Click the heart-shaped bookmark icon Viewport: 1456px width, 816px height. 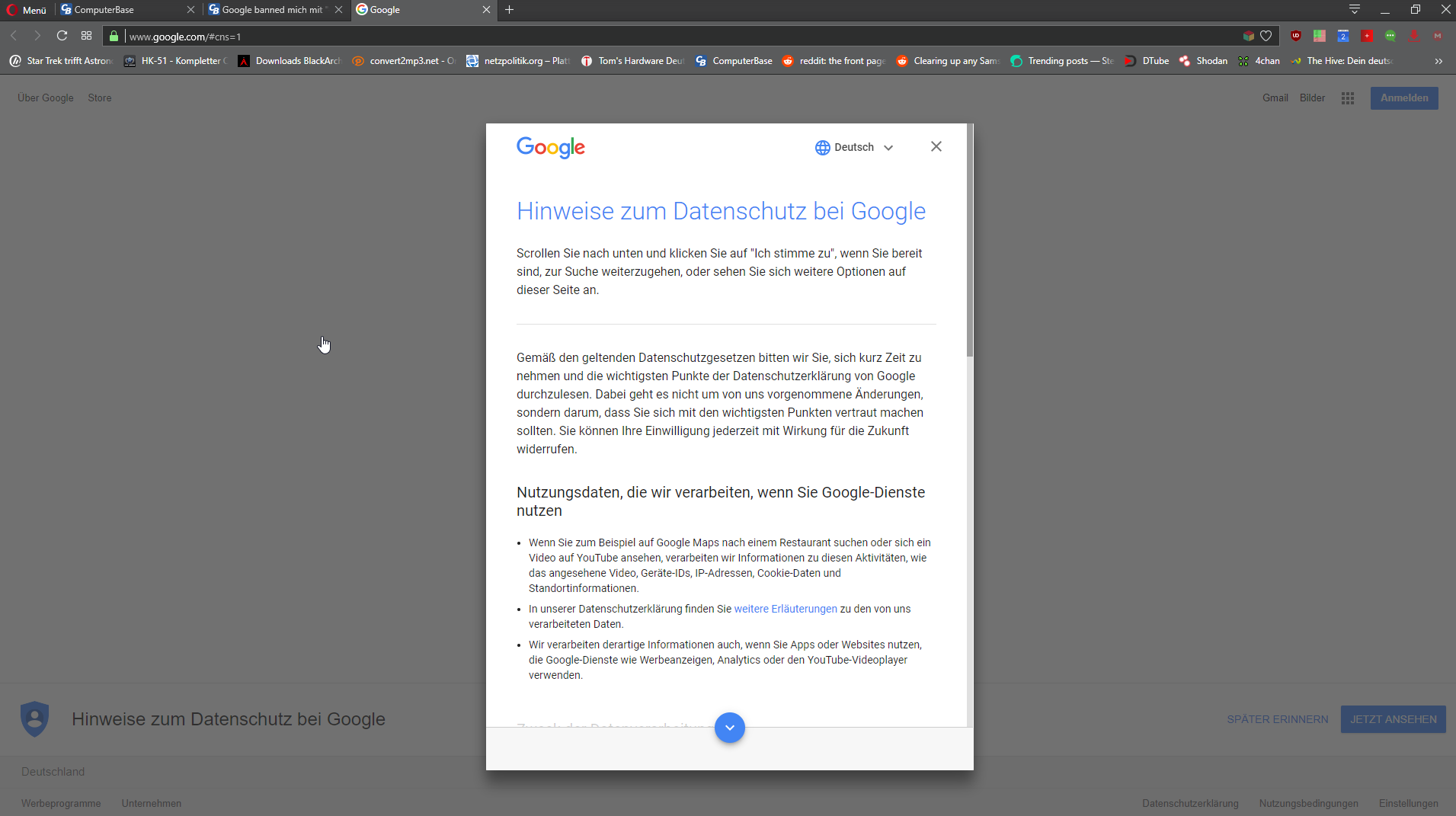coord(1266,36)
